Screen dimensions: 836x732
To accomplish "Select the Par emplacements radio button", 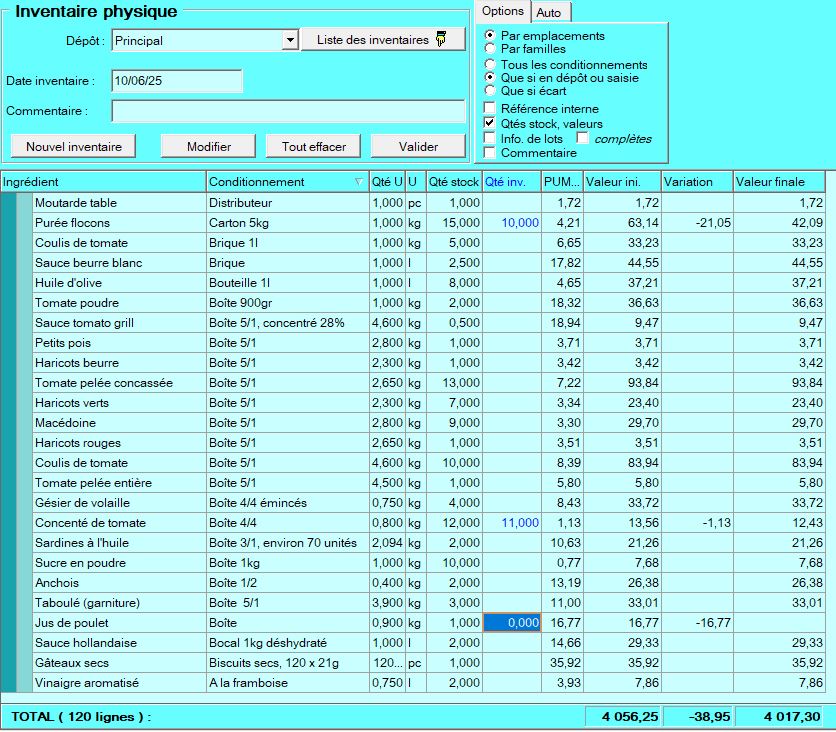I will coord(489,36).
